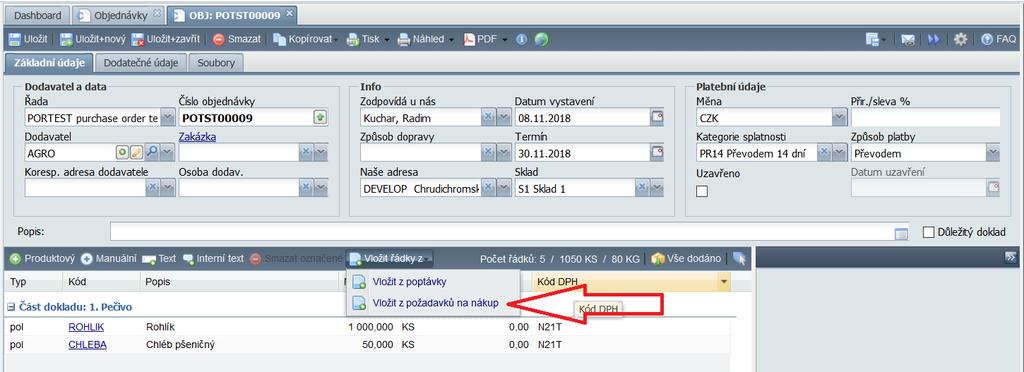
Task: Click the icon at the Popis field's end
Action: point(901,233)
